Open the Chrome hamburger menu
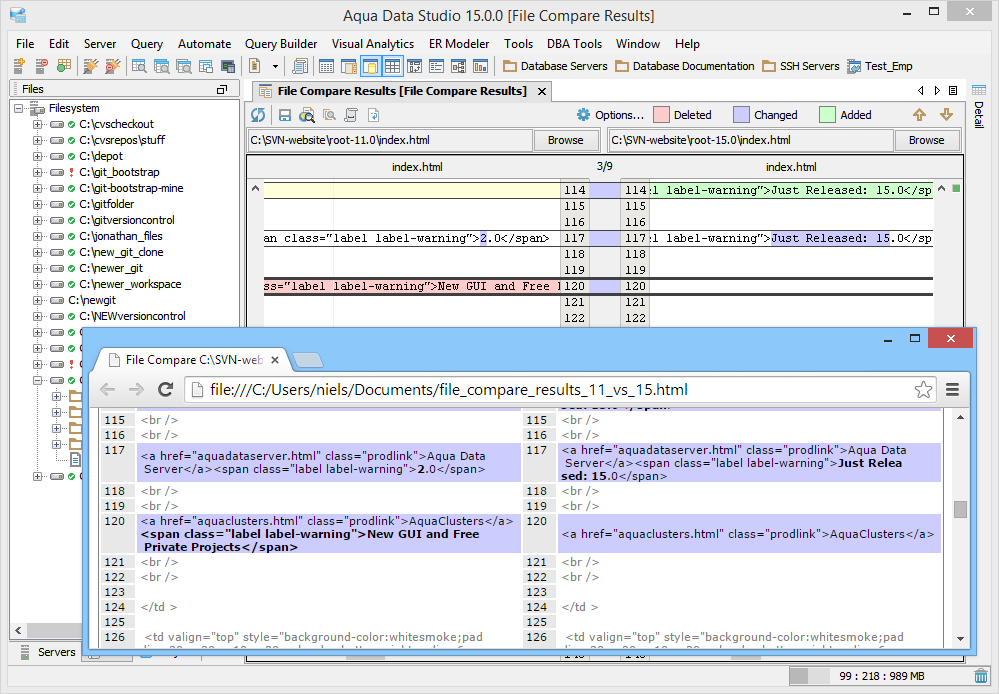The image size is (999, 694). 953,390
